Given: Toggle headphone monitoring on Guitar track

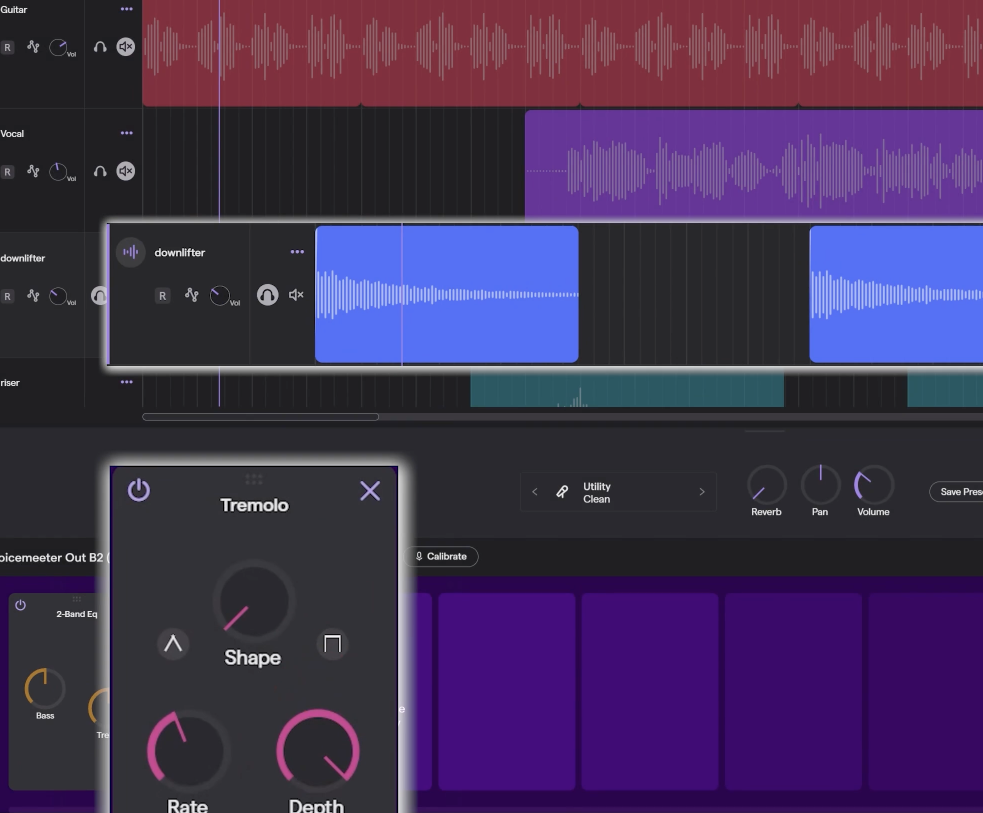Looking at the screenshot, I should (x=100, y=47).
